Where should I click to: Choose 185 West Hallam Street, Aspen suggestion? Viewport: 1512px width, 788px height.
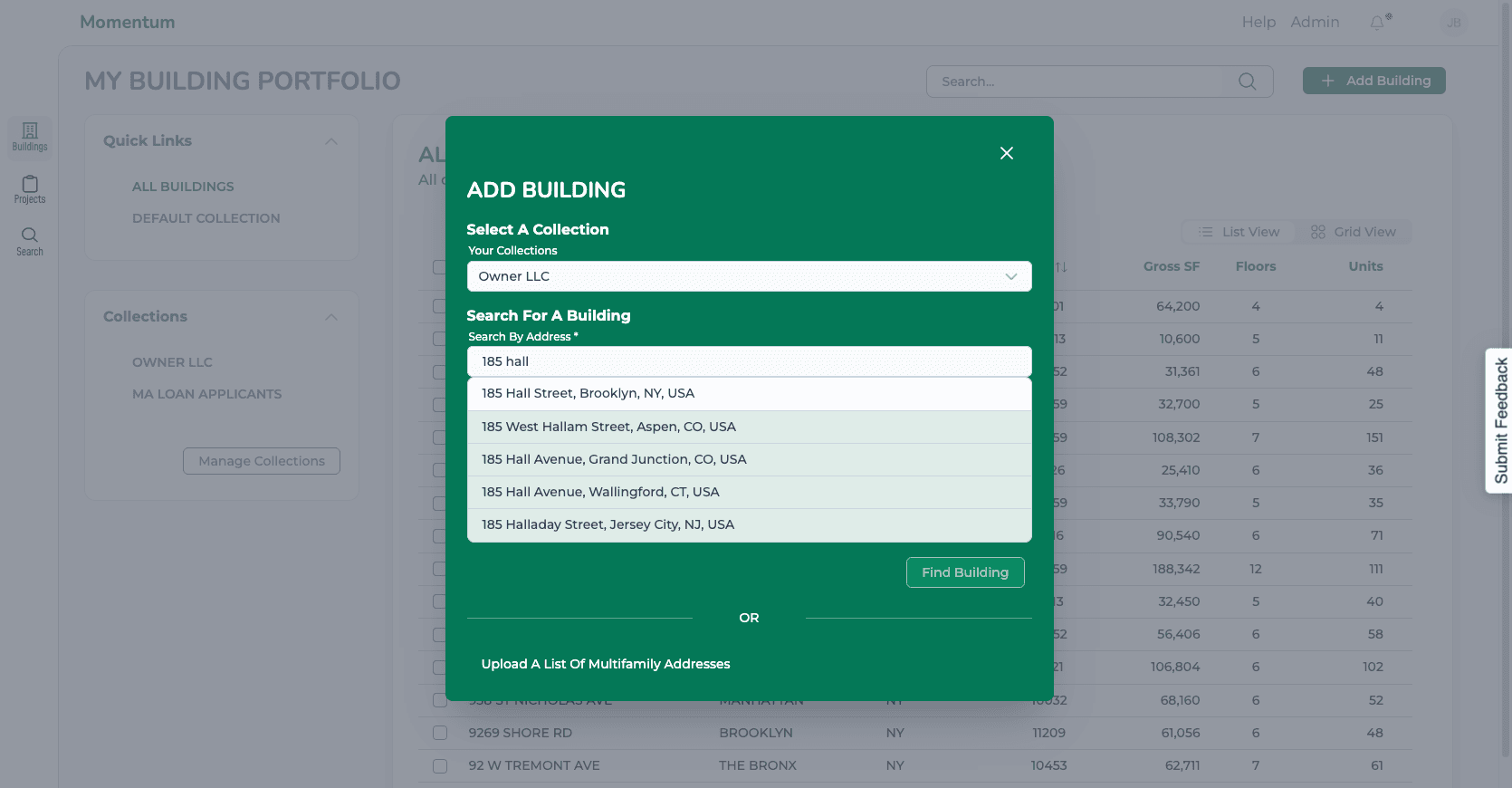pos(750,427)
